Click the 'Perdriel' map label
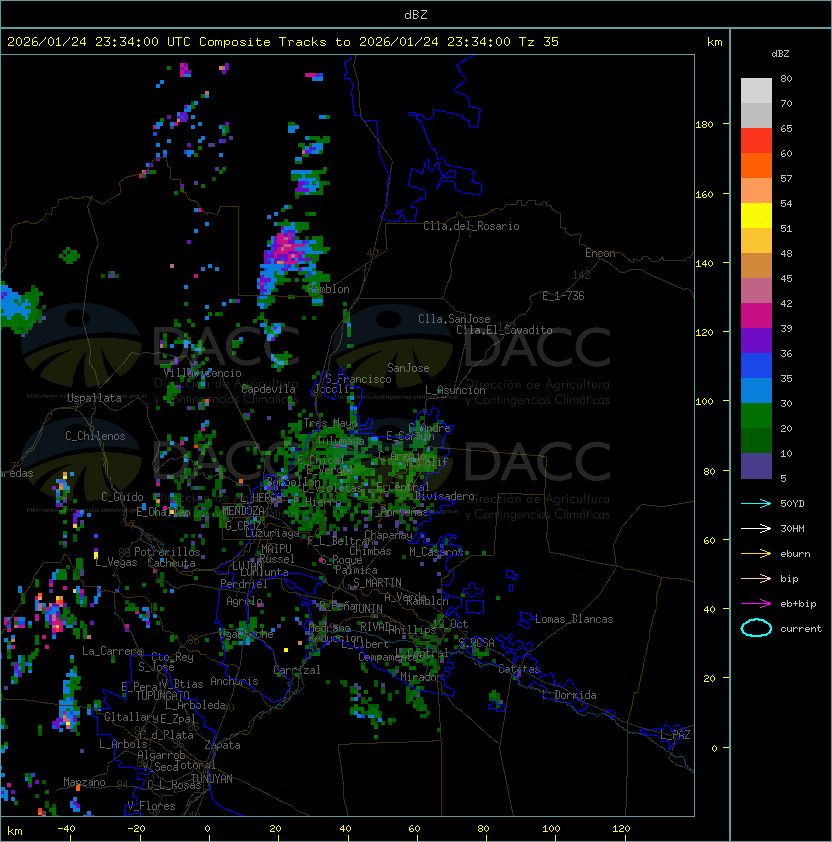This screenshot has height=842, width=832. [244, 584]
